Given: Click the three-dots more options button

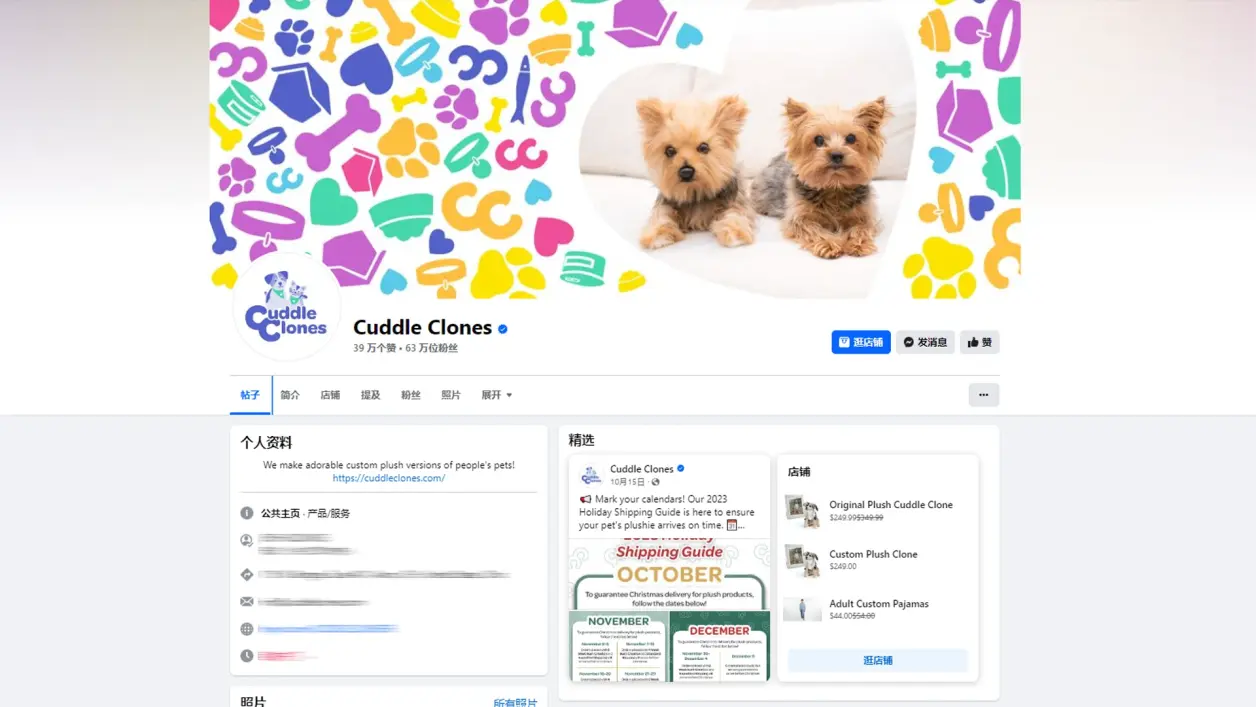Looking at the screenshot, I should point(983,395).
